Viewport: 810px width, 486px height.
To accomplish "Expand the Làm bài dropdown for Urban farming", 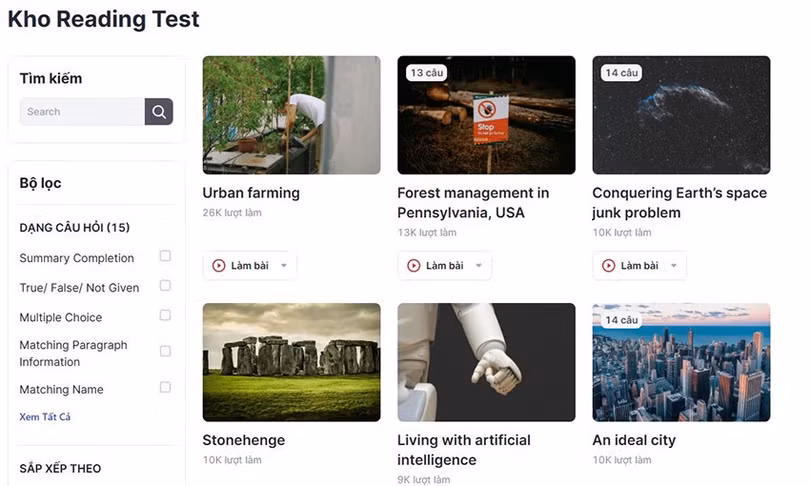I will (284, 265).
